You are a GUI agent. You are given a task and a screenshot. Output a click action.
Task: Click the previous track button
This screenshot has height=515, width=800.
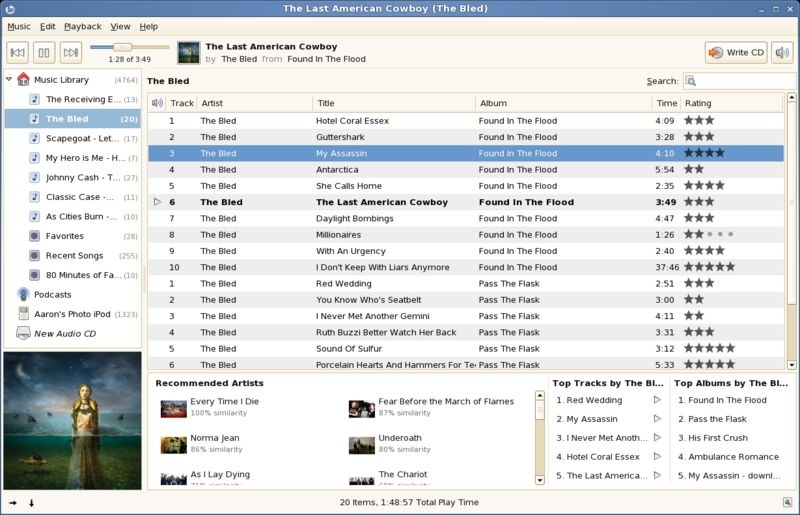[18, 52]
